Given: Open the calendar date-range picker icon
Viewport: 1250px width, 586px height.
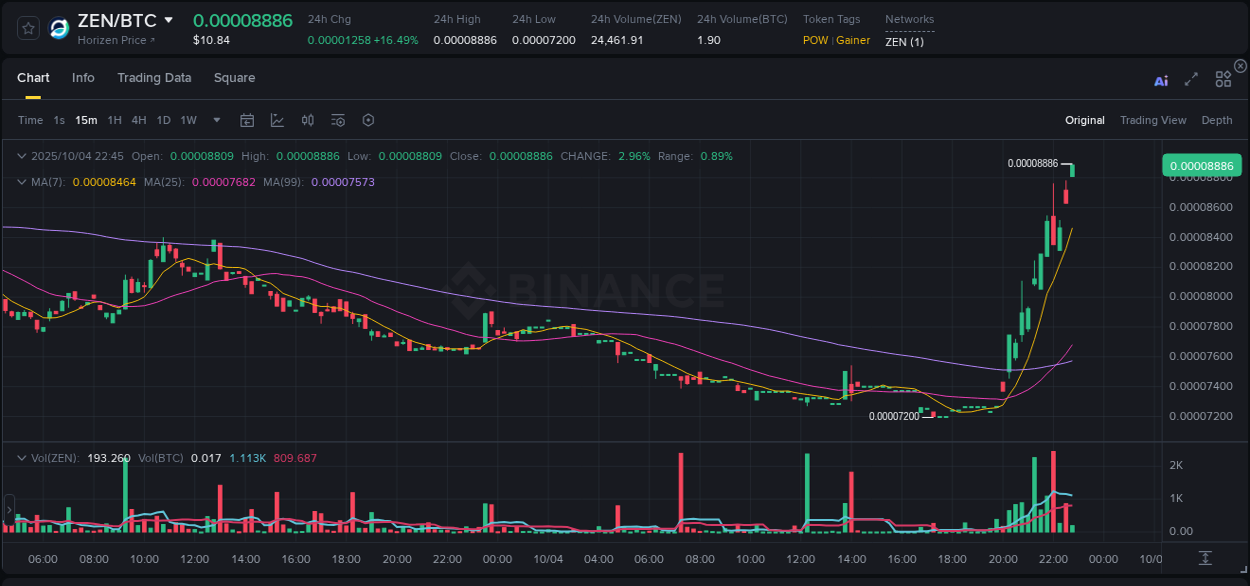Looking at the screenshot, I should (x=247, y=119).
